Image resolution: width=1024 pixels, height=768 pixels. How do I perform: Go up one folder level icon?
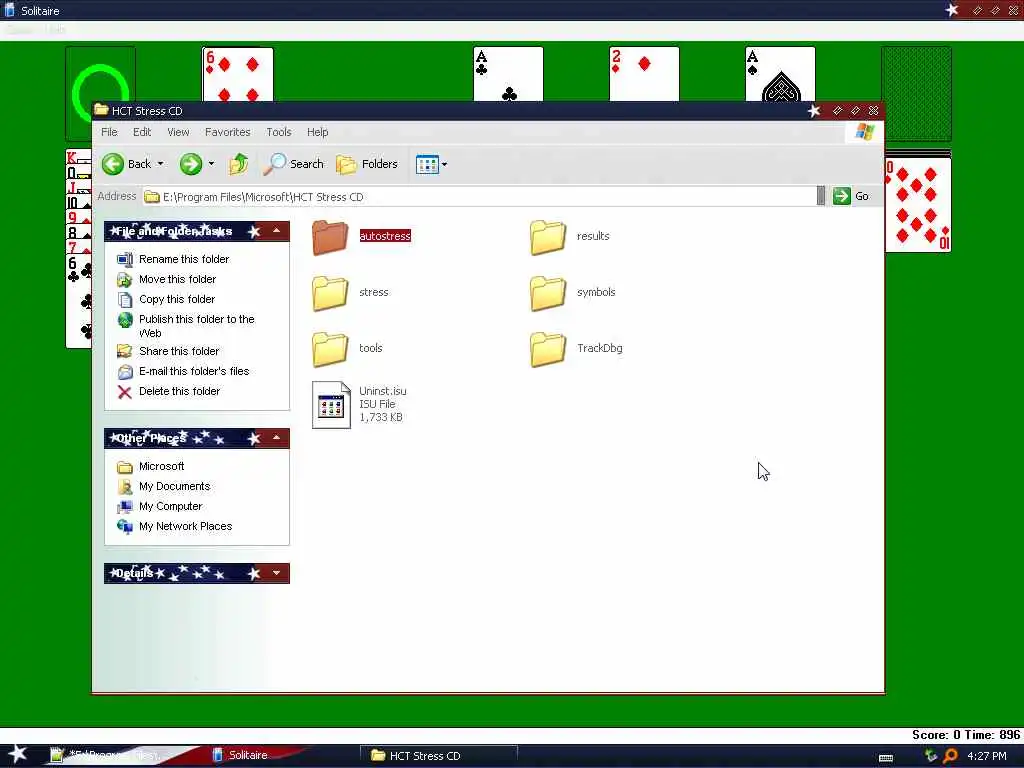(238, 164)
